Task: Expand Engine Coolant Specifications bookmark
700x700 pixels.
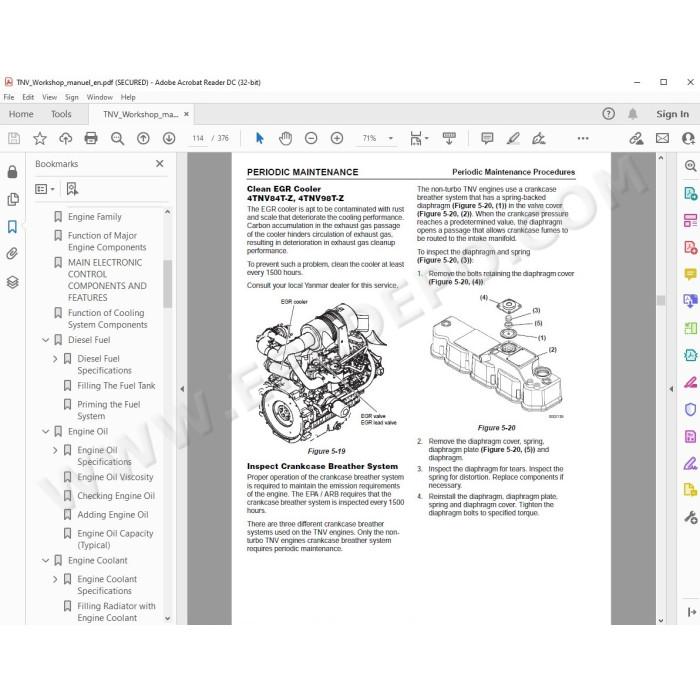Action: click(55, 579)
